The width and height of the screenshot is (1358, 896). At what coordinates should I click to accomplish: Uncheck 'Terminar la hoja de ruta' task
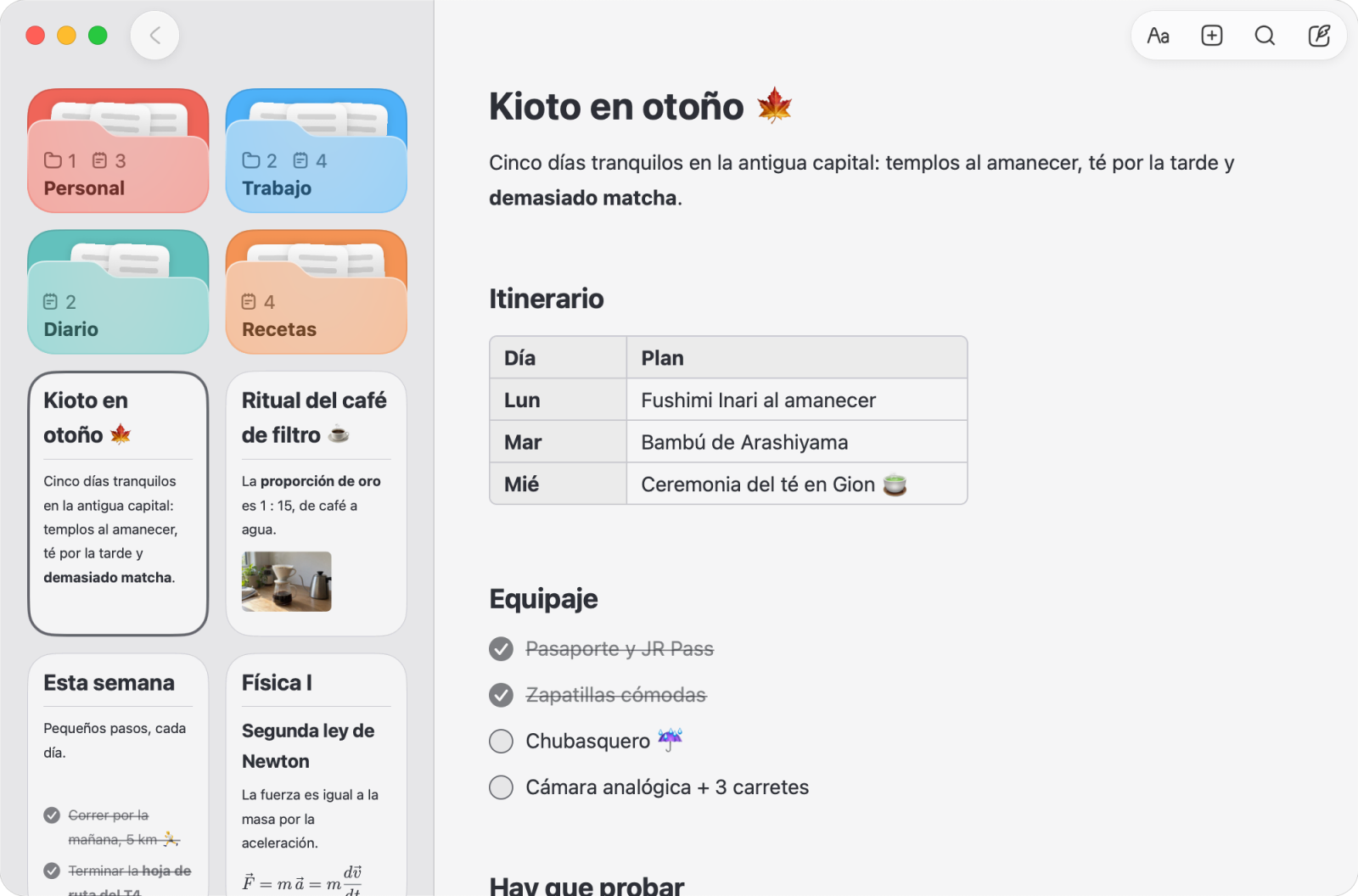pos(52,871)
